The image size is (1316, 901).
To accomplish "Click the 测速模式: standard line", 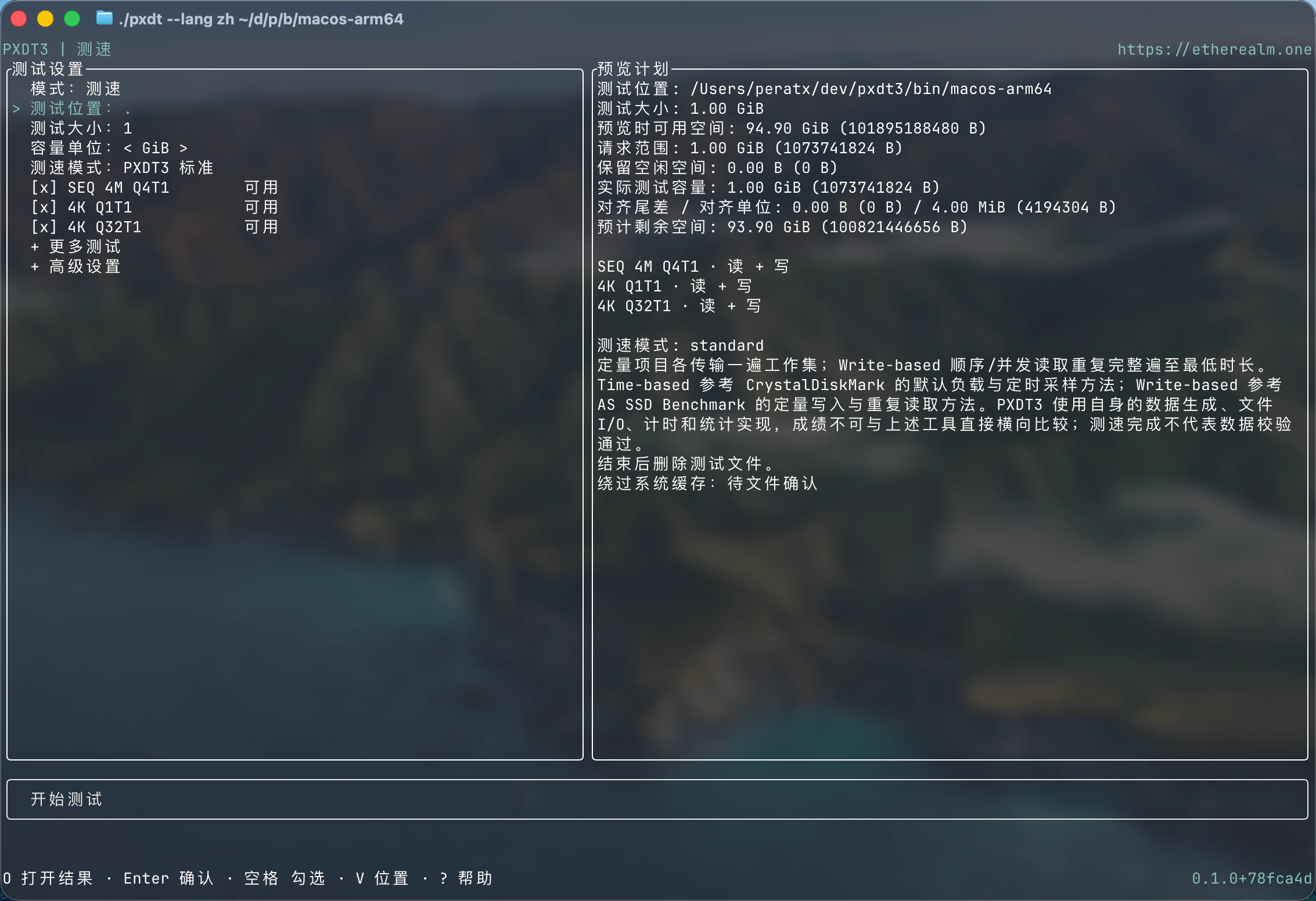I will pyautogui.click(x=681, y=345).
